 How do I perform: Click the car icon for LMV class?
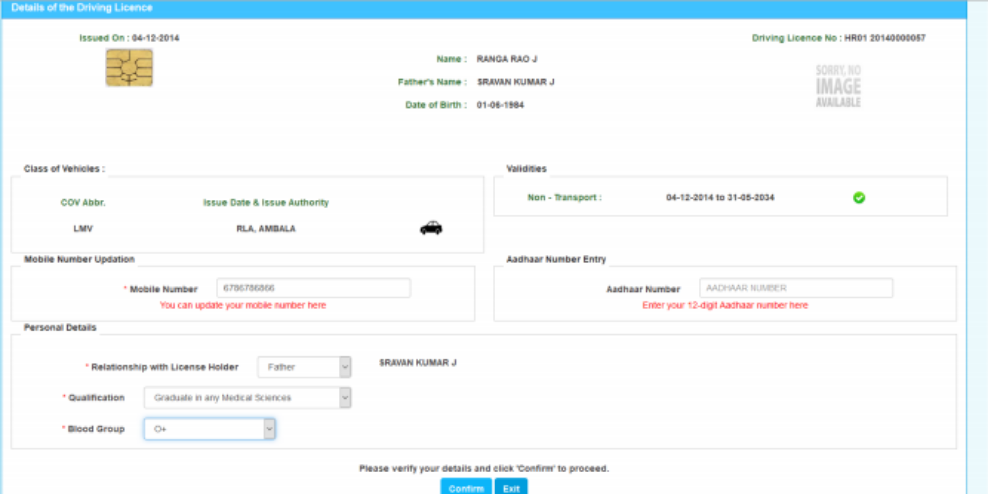(x=431, y=228)
